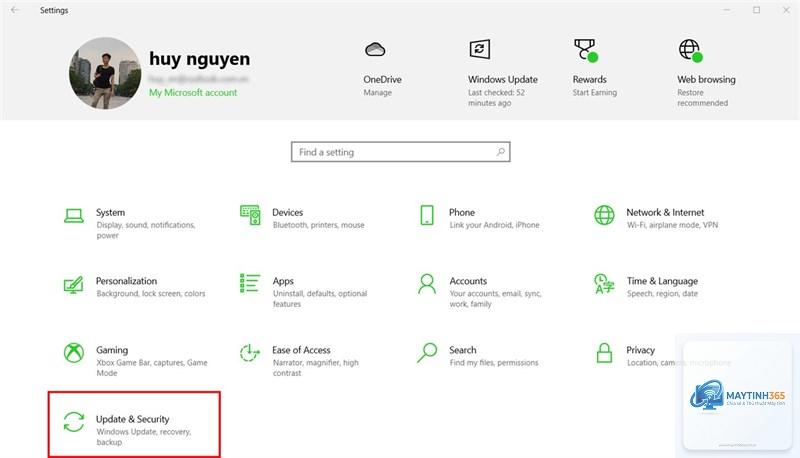Click the OneDrive Manage text
The image size is (800, 458).
[x=378, y=92]
